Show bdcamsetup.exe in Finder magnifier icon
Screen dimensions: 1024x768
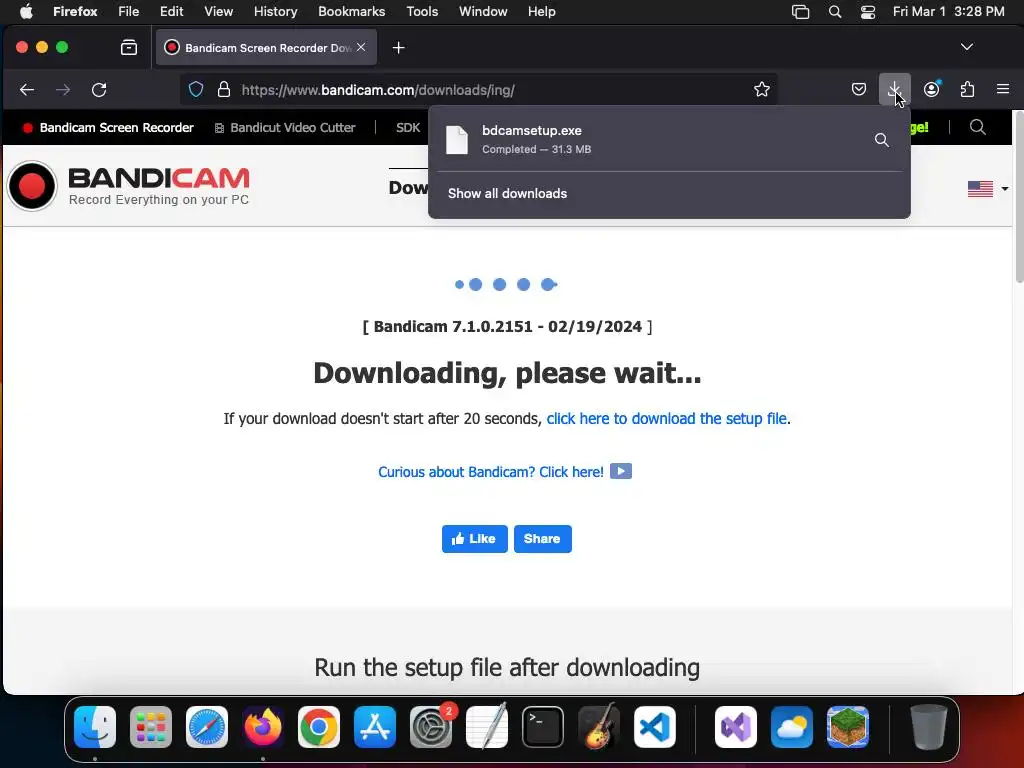point(882,140)
